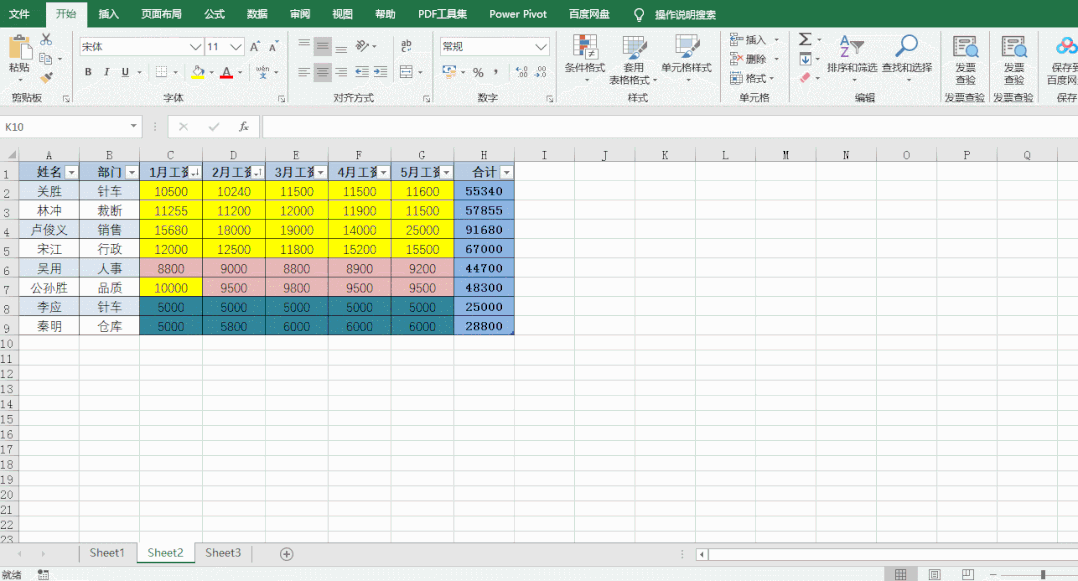Toggle Italic formatting

point(107,72)
